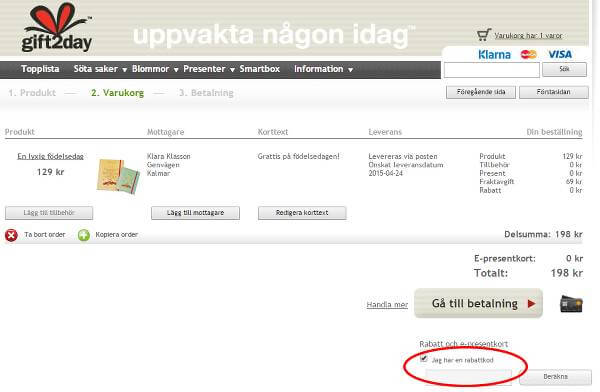Open the product thumbnail image

click(x=118, y=176)
